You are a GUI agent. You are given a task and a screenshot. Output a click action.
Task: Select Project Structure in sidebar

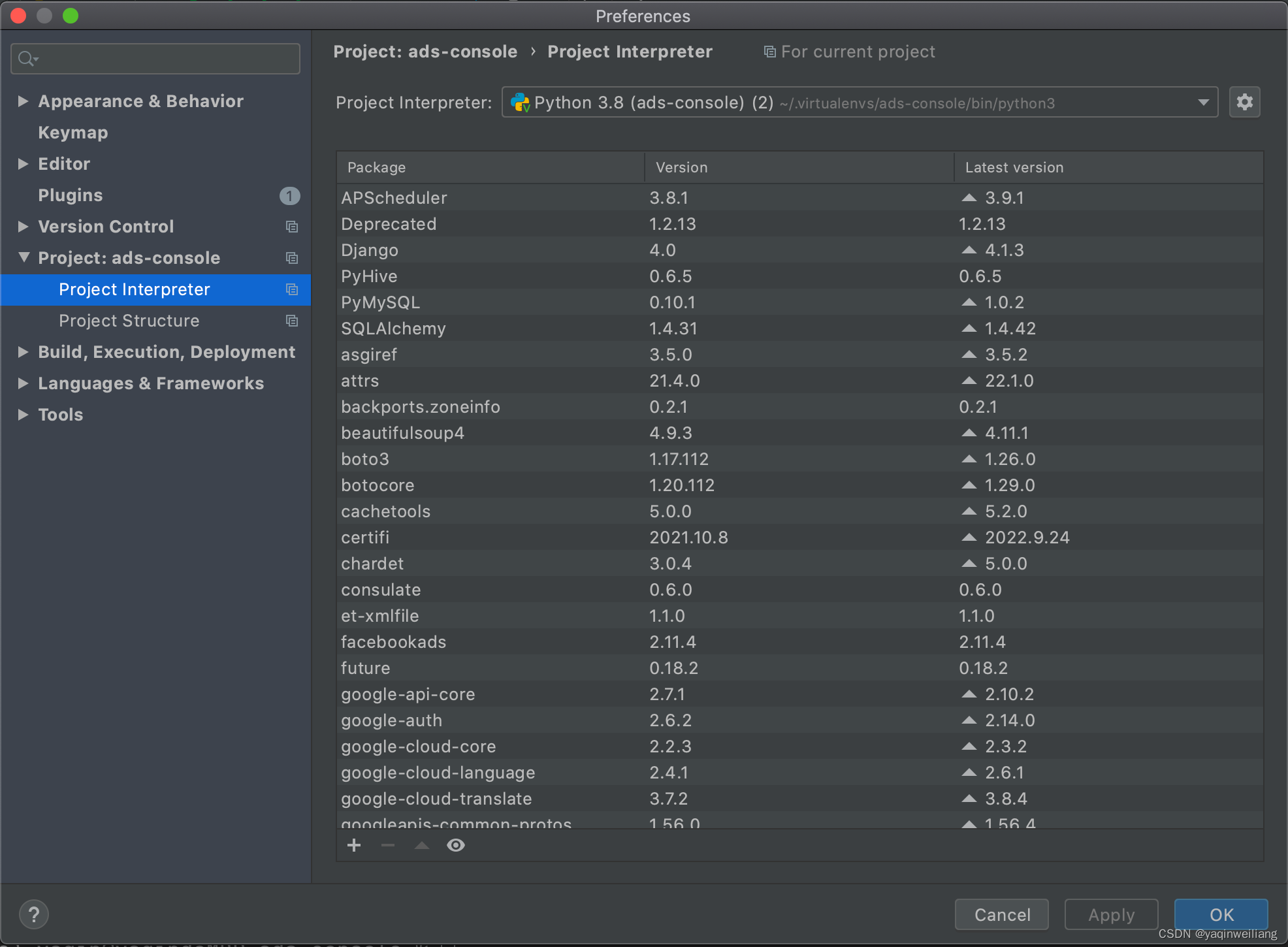[155, 321]
